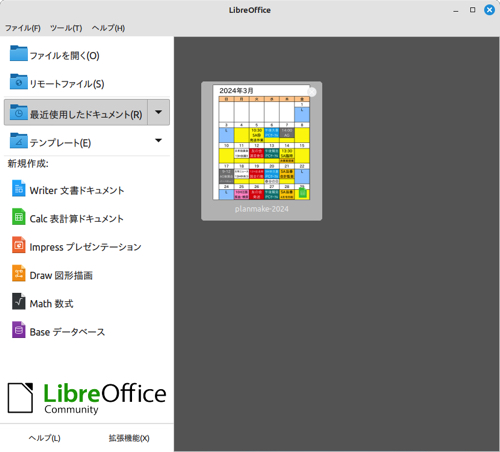Viewport: 500px width, 452px height.
Task: Create a new Impress プレゼンテーション
Action: click(x=87, y=247)
